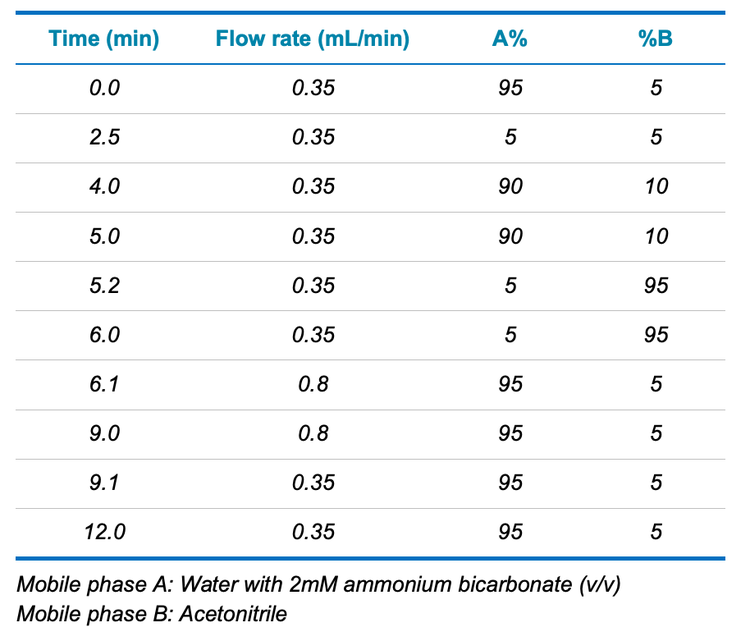The height and width of the screenshot is (641, 750).
Task: Click the Mobile phase A footnote text
Action: point(318,584)
